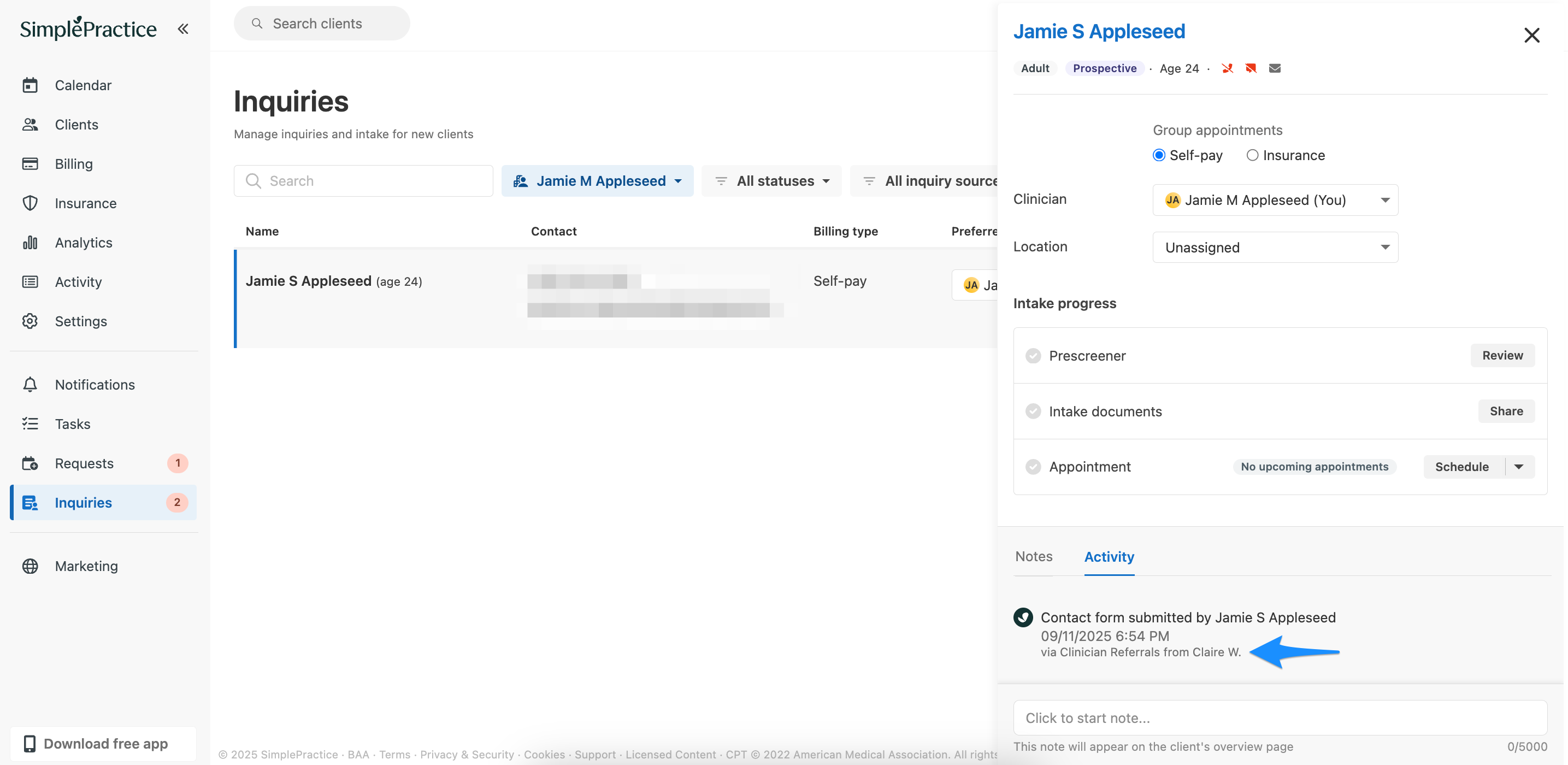1568x765 pixels.
Task: Open the All inquiry sources filter
Action: pos(923,181)
